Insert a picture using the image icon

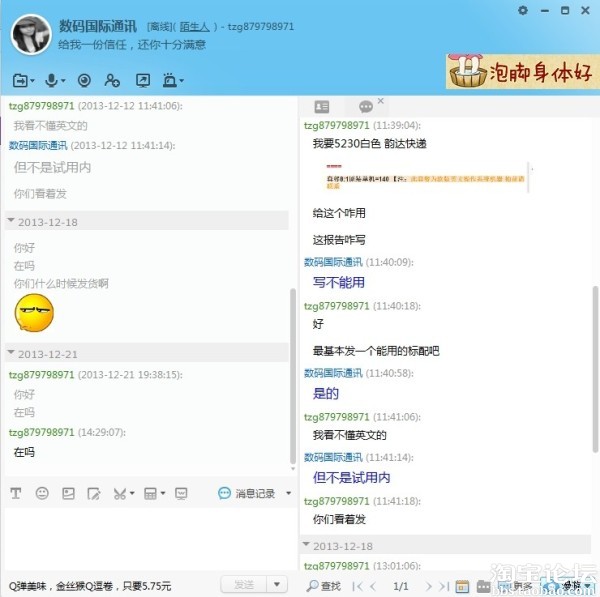pos(68,494)
